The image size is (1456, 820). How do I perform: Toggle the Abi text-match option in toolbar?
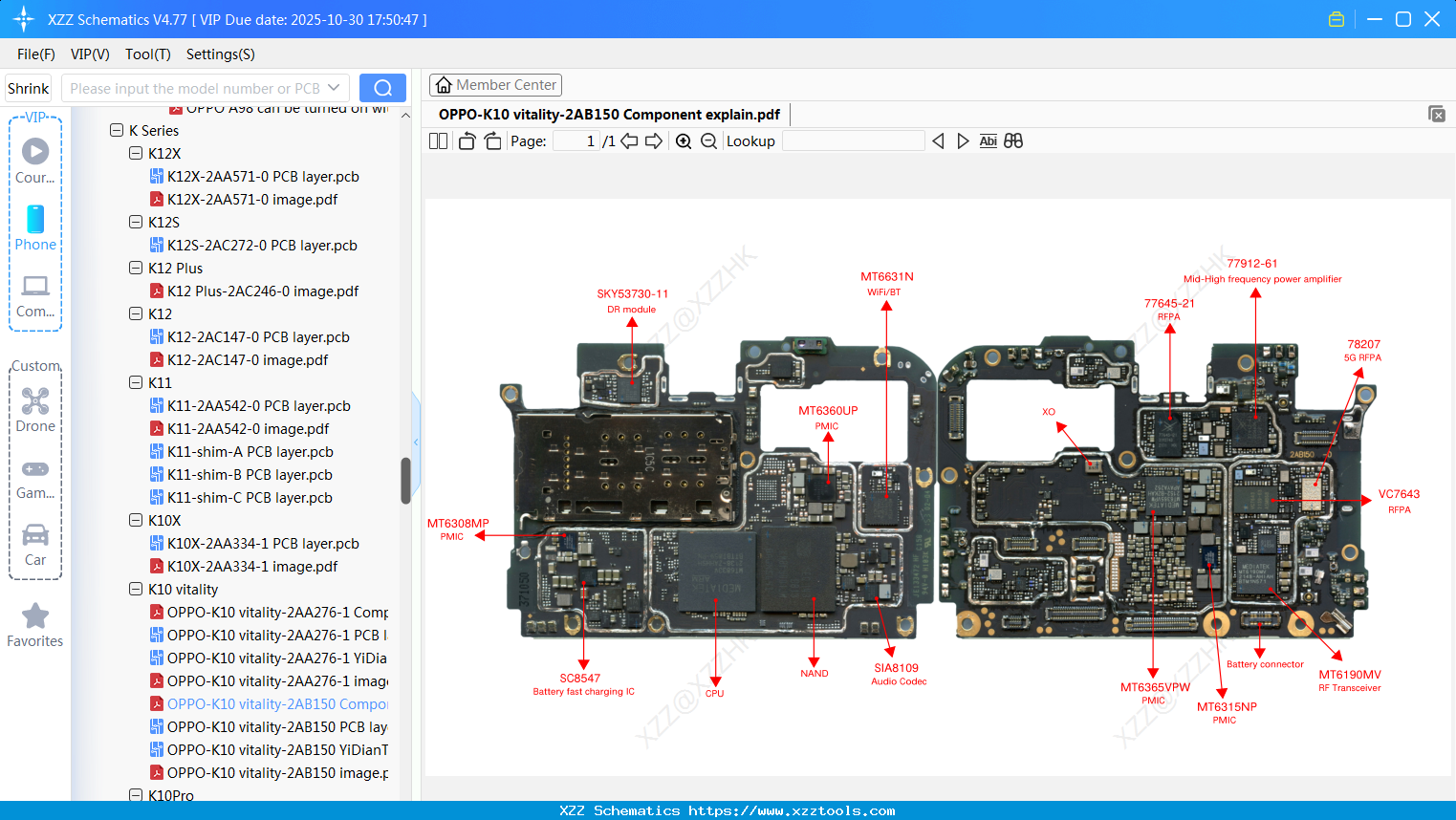pos(988,140)
